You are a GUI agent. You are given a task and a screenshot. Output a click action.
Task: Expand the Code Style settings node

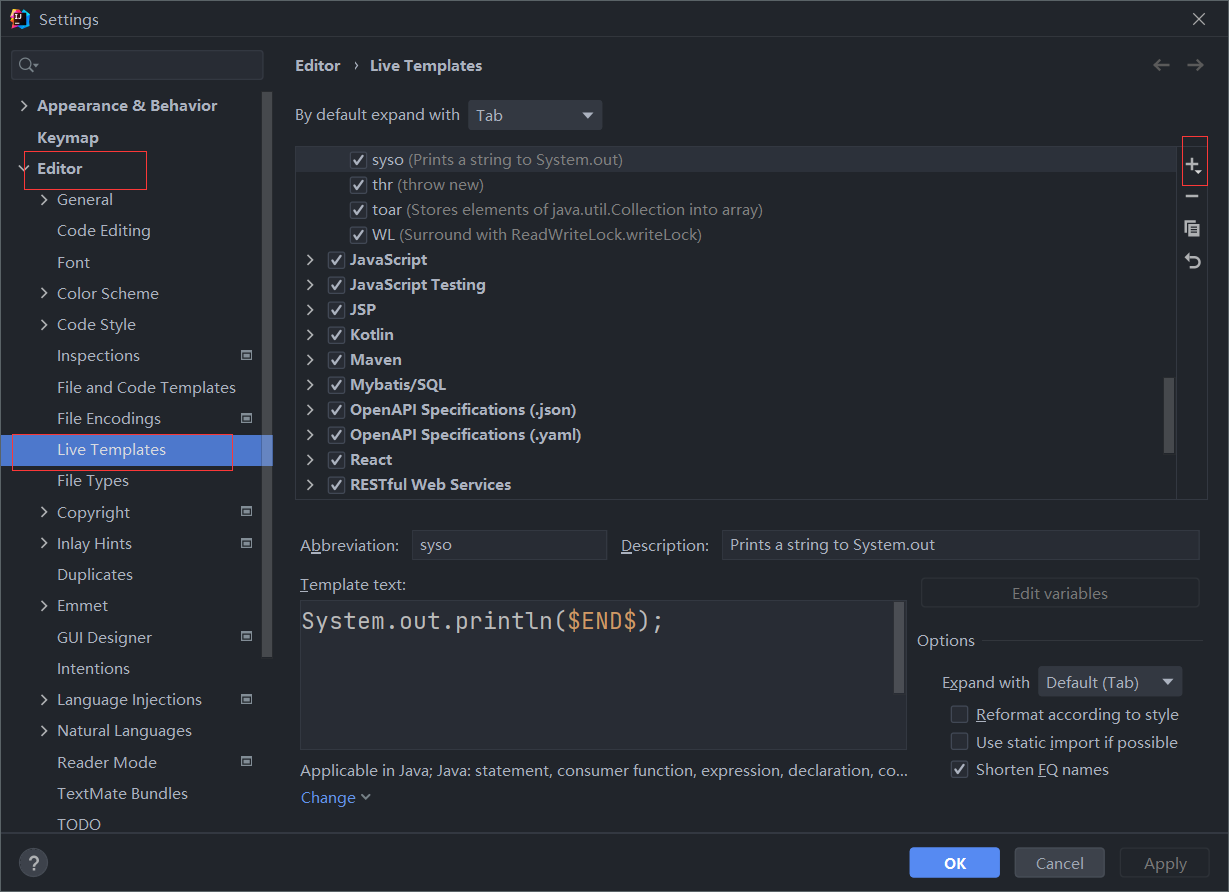coord(44,324)
